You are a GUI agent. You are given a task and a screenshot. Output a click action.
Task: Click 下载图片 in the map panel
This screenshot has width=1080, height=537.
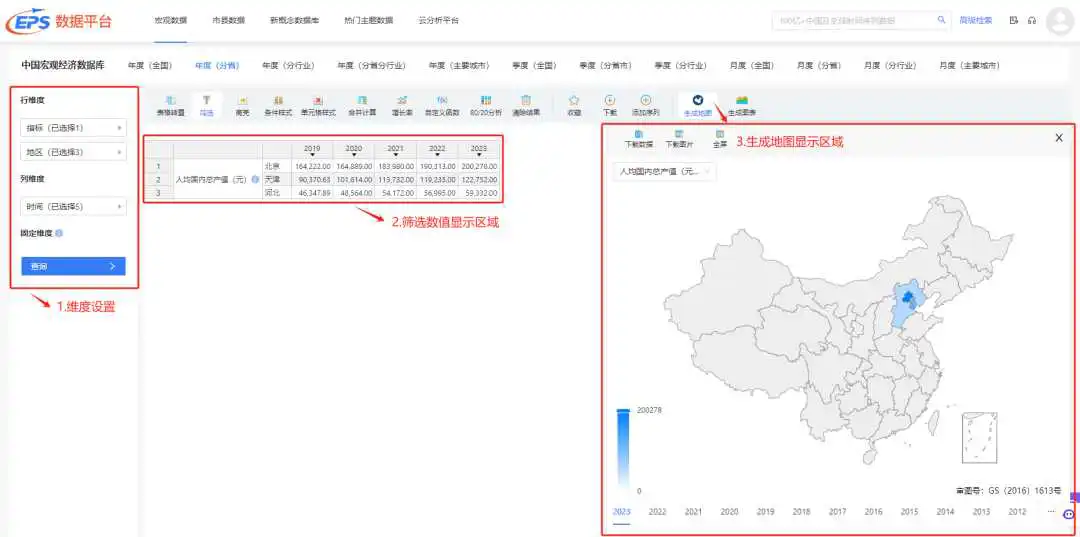(679, 139)
